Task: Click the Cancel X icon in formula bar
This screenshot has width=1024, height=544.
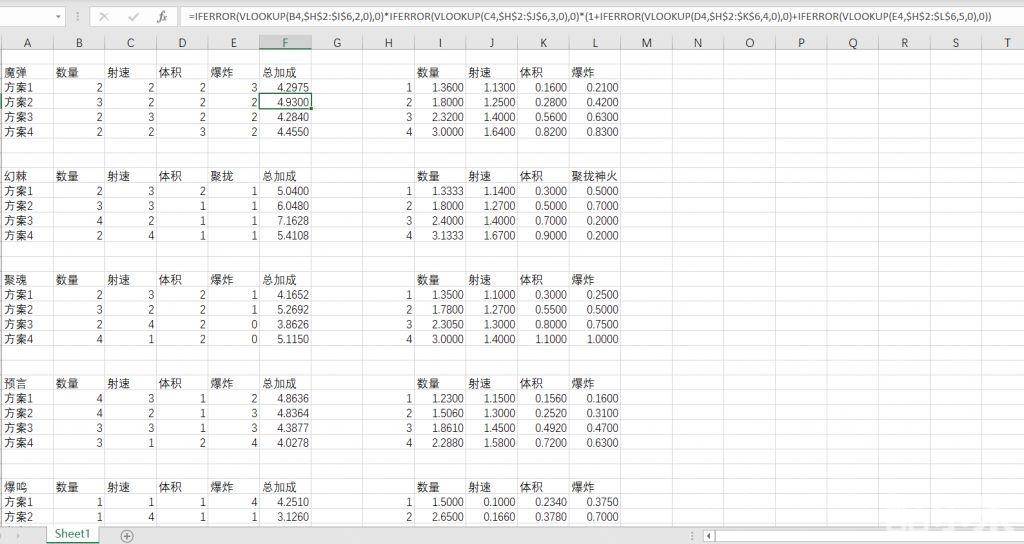Action: pos(104,17)
